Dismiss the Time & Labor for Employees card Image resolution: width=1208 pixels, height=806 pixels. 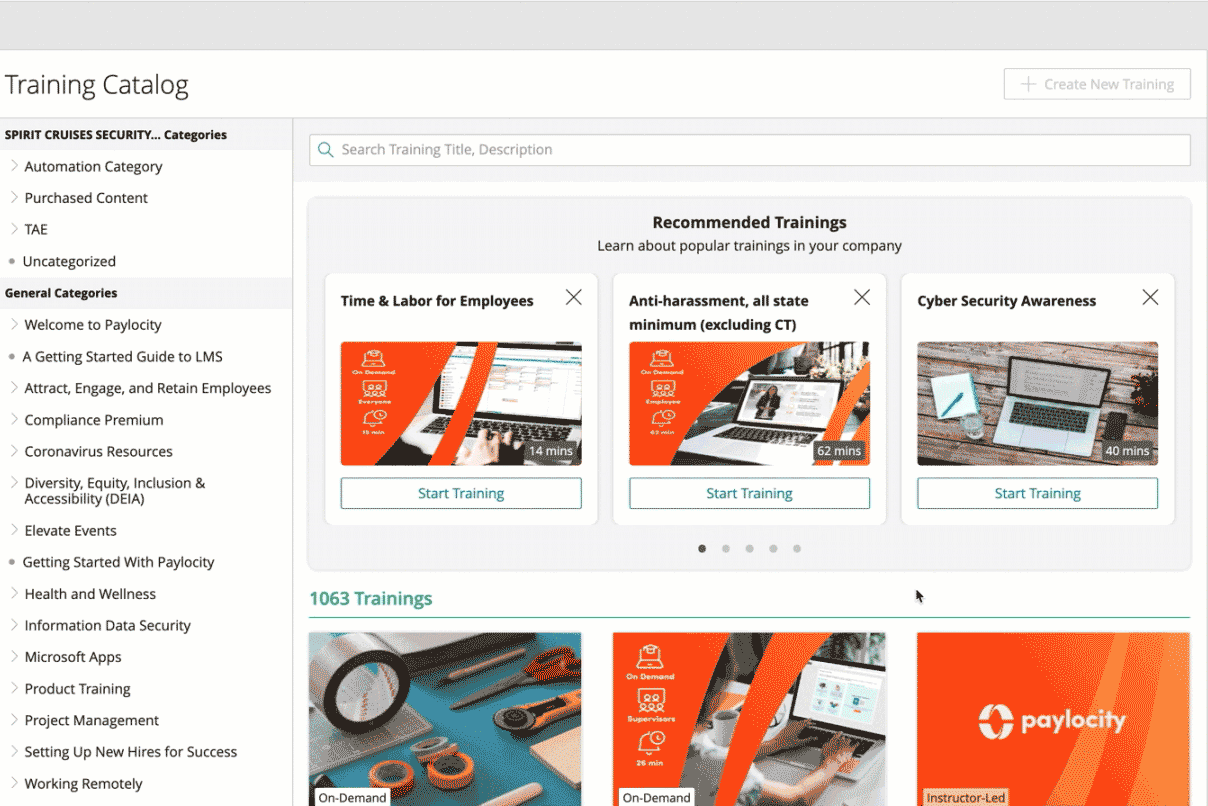pyautogui.click(x=573, y=297)
